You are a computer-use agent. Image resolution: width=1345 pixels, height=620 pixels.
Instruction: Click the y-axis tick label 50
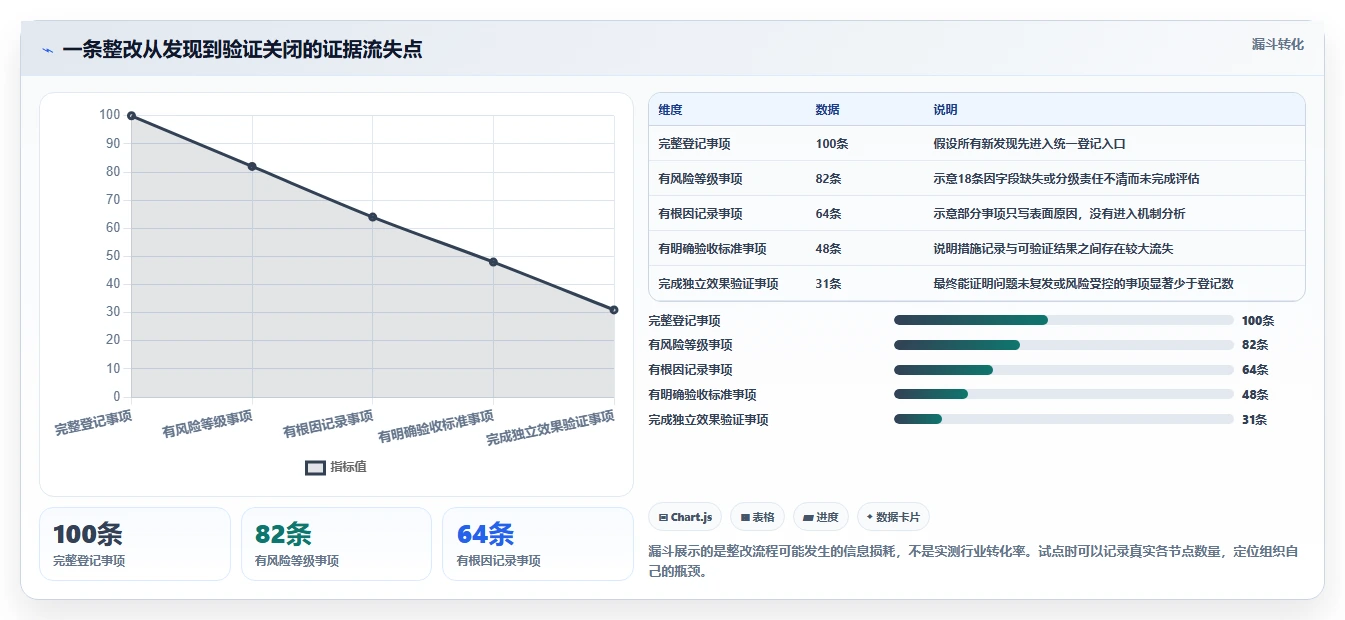pyautogui.click(x=113, y=256)
